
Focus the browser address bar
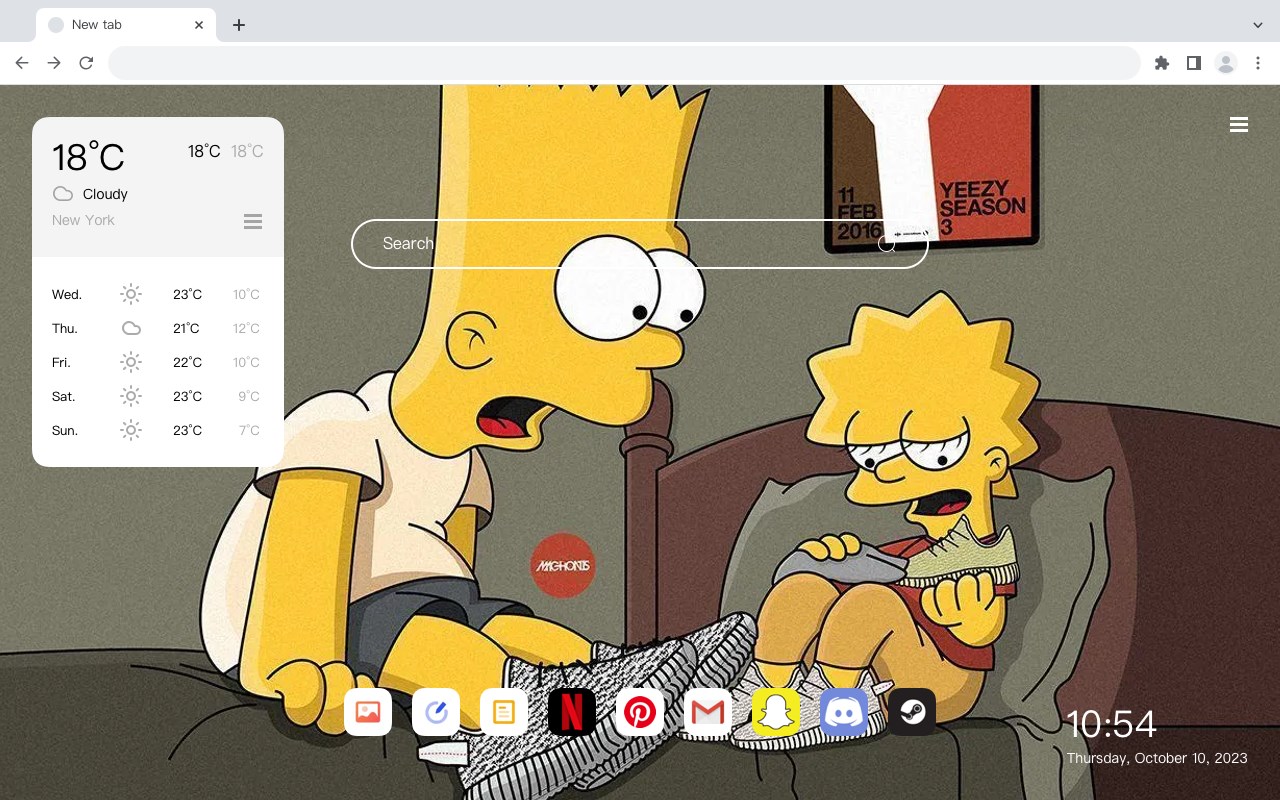[x=624, y=63]
